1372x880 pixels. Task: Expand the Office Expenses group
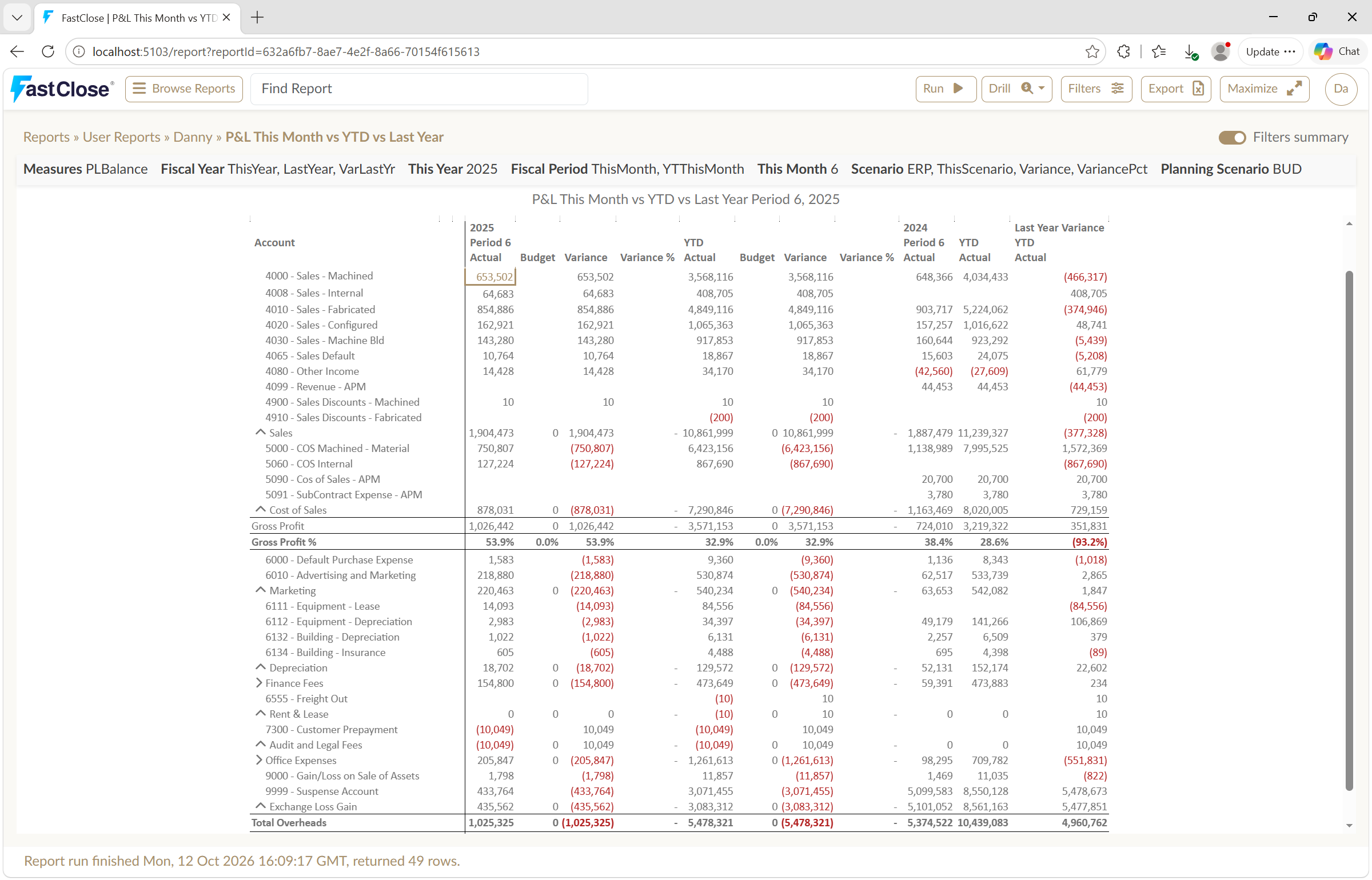coord(259,760)
